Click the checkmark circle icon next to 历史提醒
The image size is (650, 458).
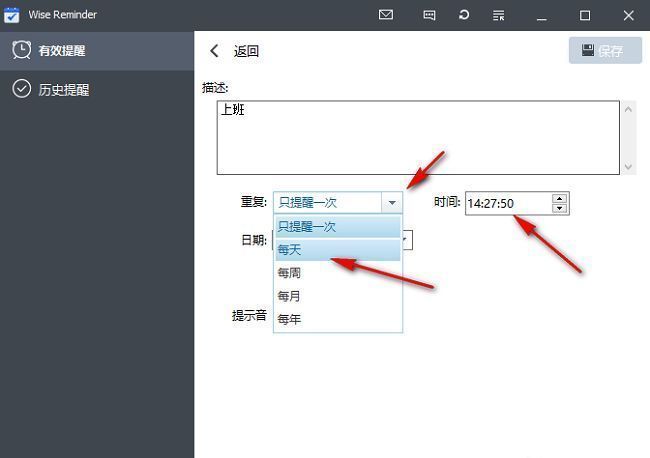[21, 89]
